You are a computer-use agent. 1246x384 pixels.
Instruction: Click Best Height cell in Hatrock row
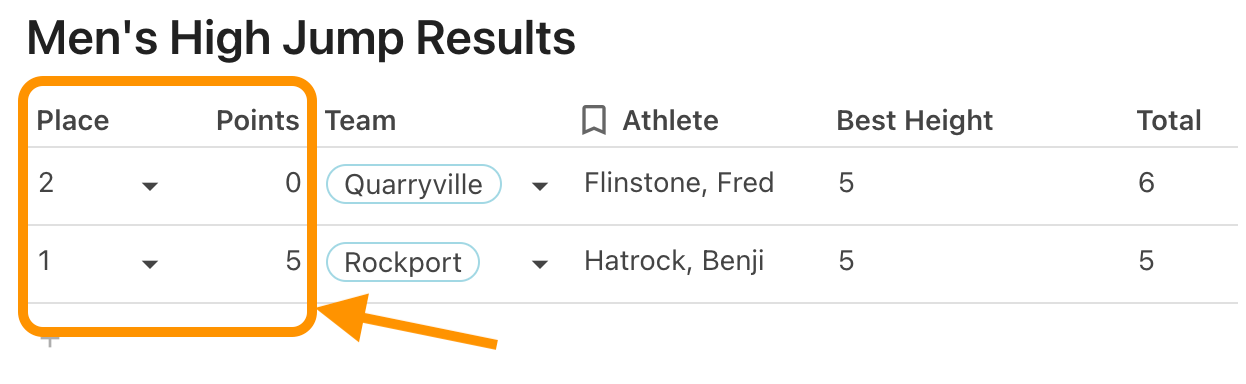(846, 262)
